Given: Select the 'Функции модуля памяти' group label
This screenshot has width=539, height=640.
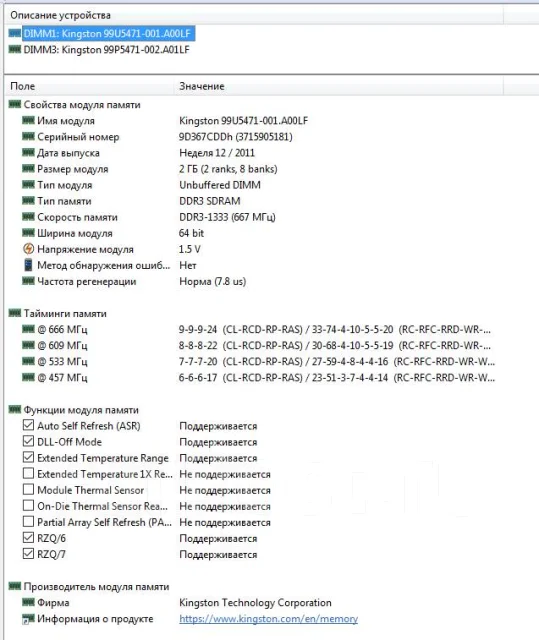Looking at the screenshot, I should [x=81, y=410].
